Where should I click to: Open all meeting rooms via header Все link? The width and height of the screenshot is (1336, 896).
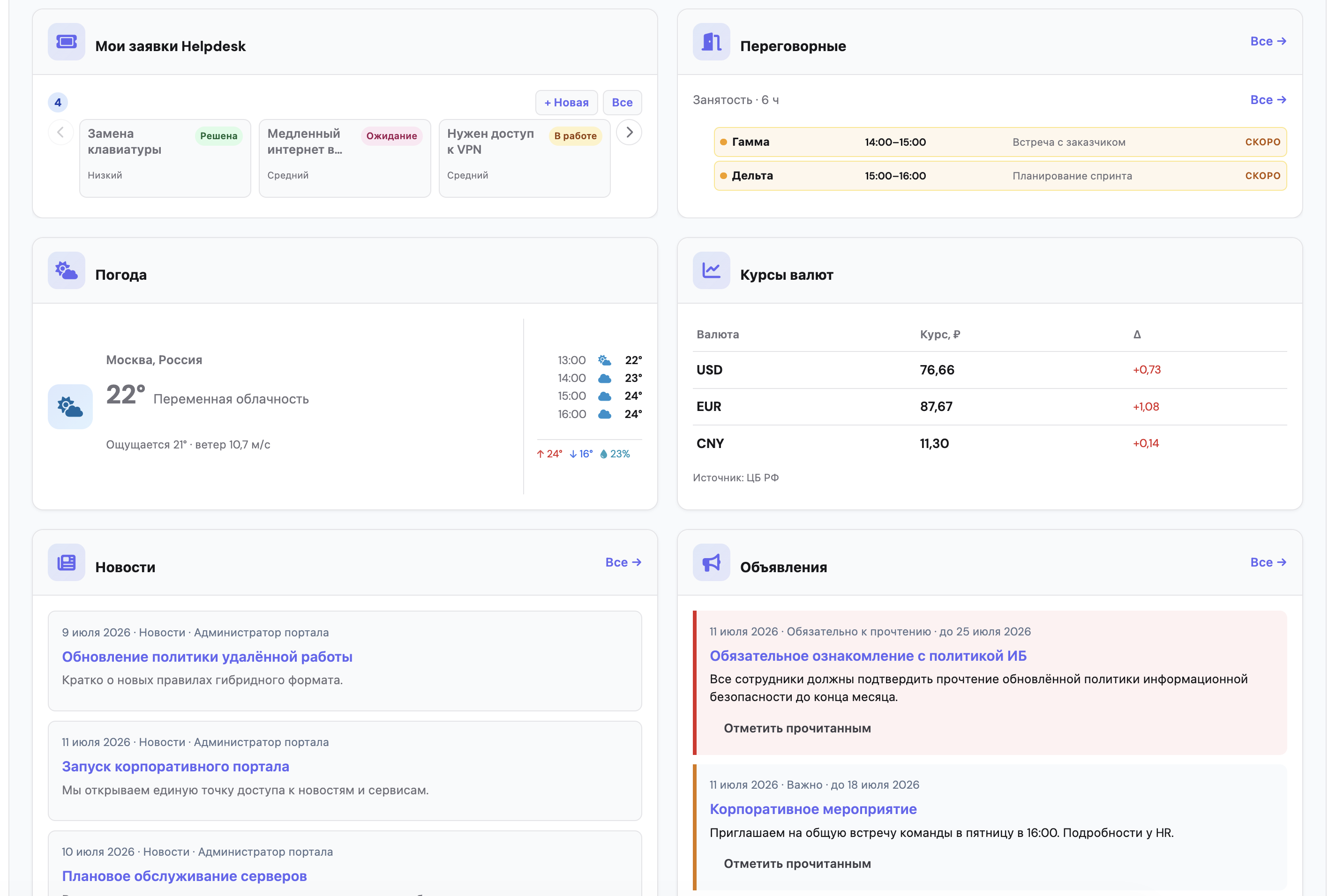(1268, 42)
